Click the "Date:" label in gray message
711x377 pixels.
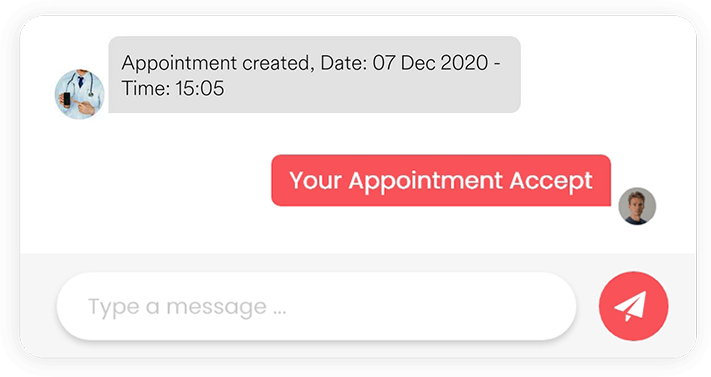344,63
